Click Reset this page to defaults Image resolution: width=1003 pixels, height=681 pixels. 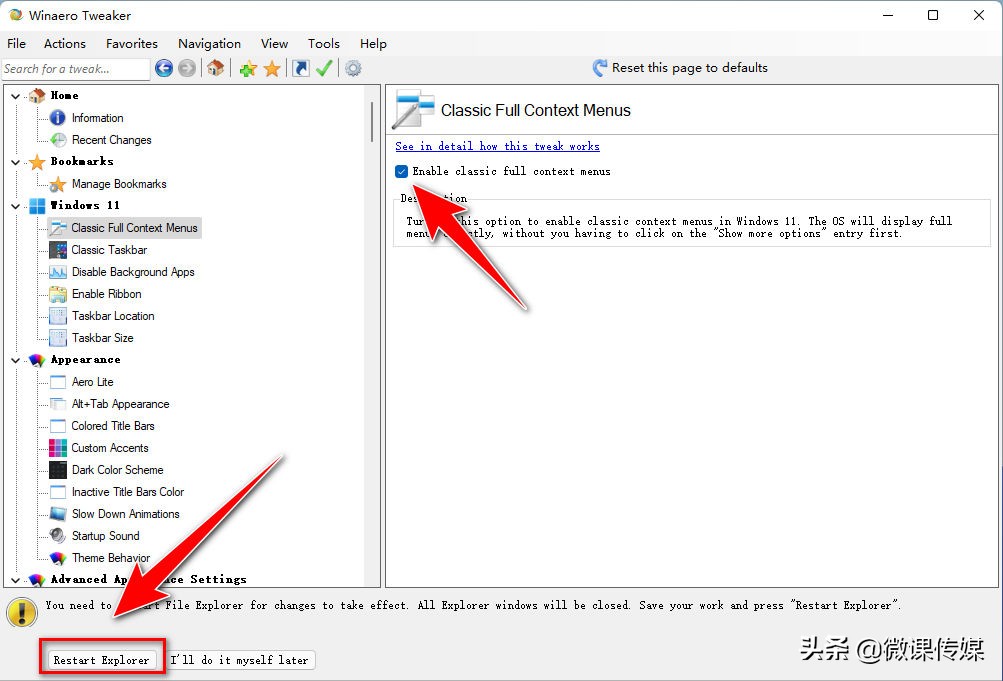(680, 68)
